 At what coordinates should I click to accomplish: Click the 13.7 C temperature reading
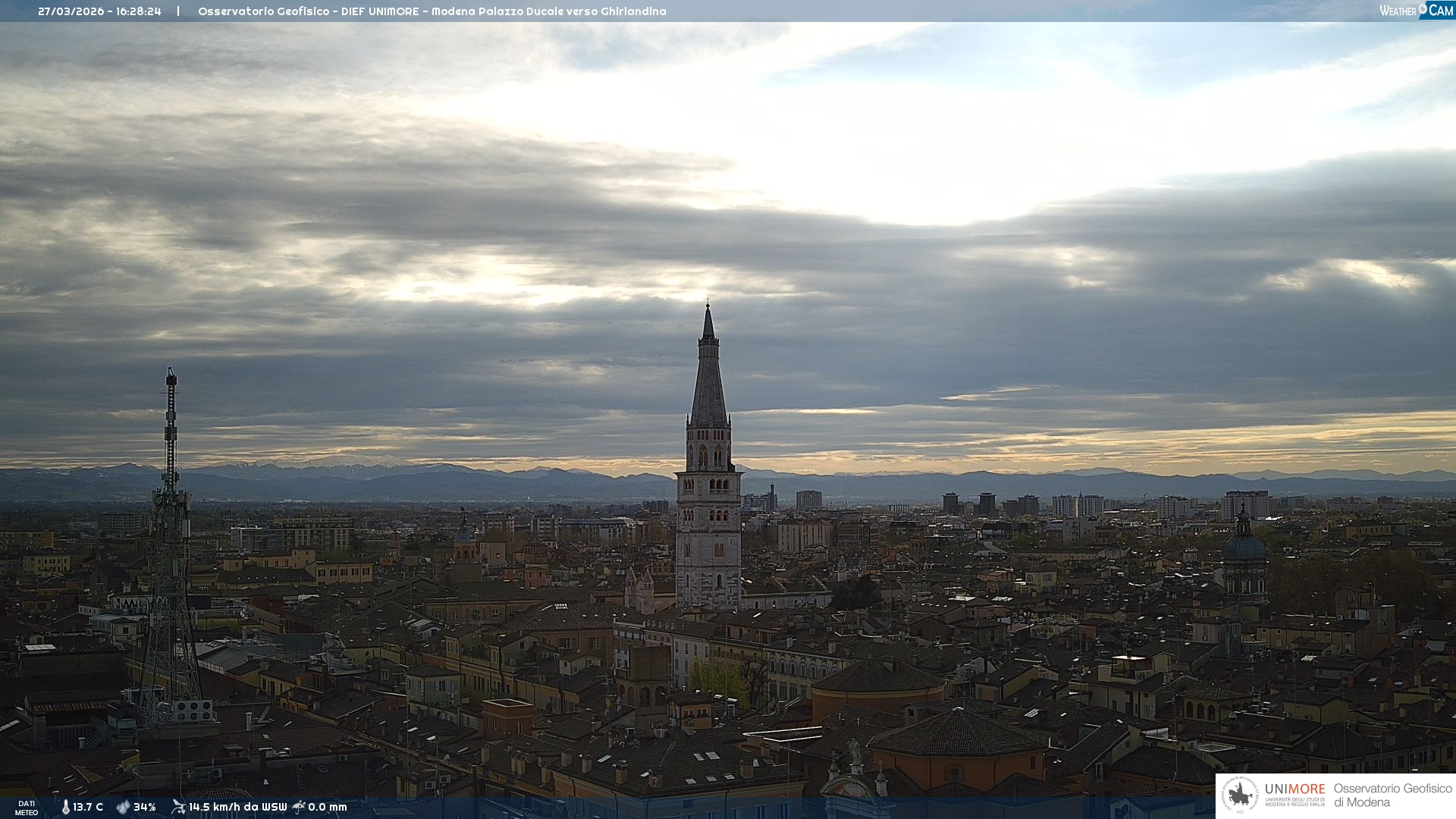click(88, 807)
